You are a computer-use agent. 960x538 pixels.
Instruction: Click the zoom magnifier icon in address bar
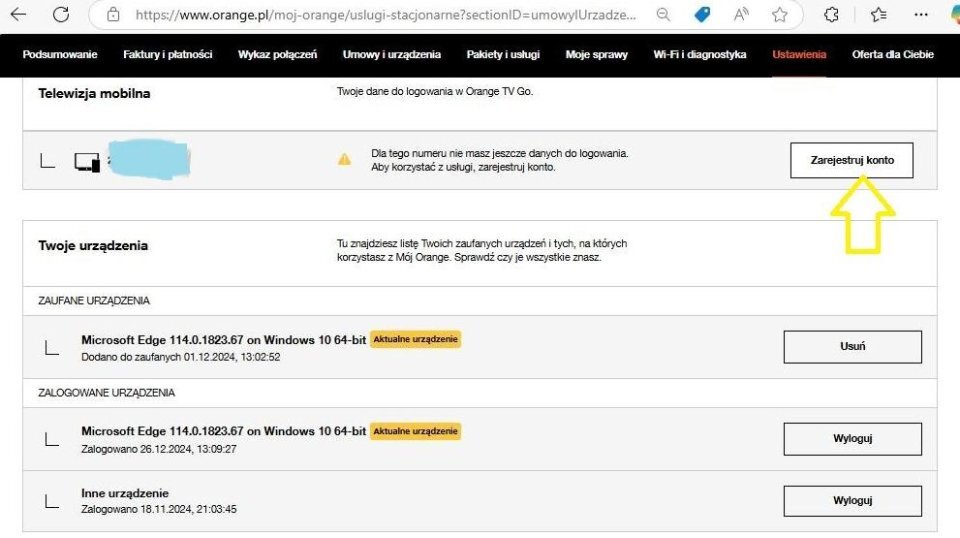(x=663, y=15)
